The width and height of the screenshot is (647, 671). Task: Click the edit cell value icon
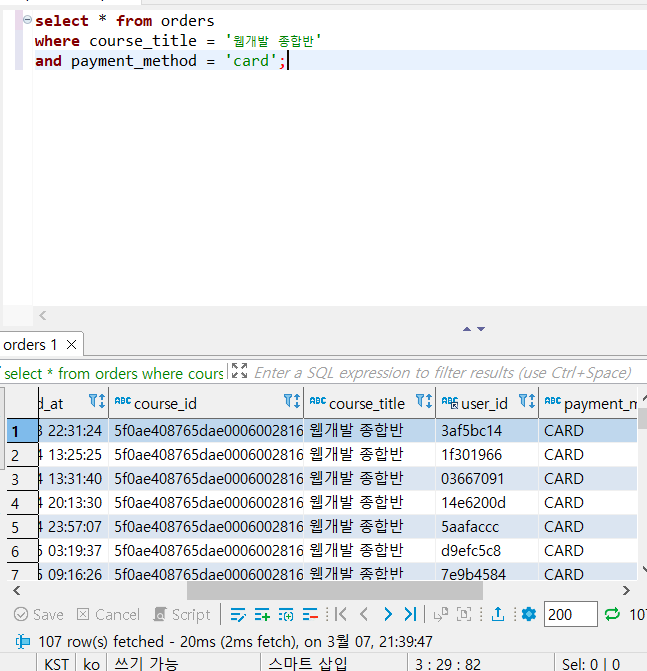click(238, 615)
